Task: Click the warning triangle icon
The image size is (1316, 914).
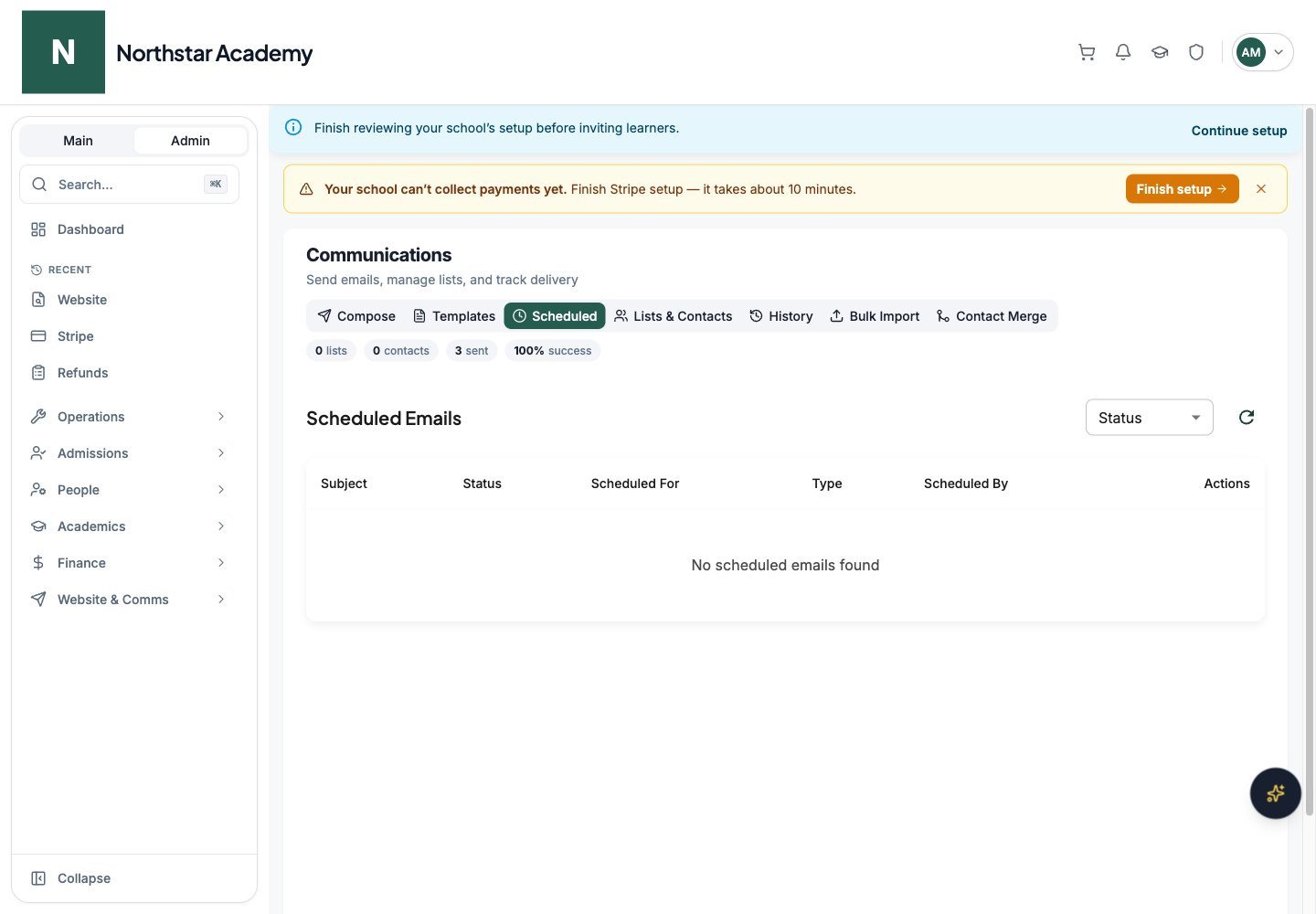Action: 306,189
